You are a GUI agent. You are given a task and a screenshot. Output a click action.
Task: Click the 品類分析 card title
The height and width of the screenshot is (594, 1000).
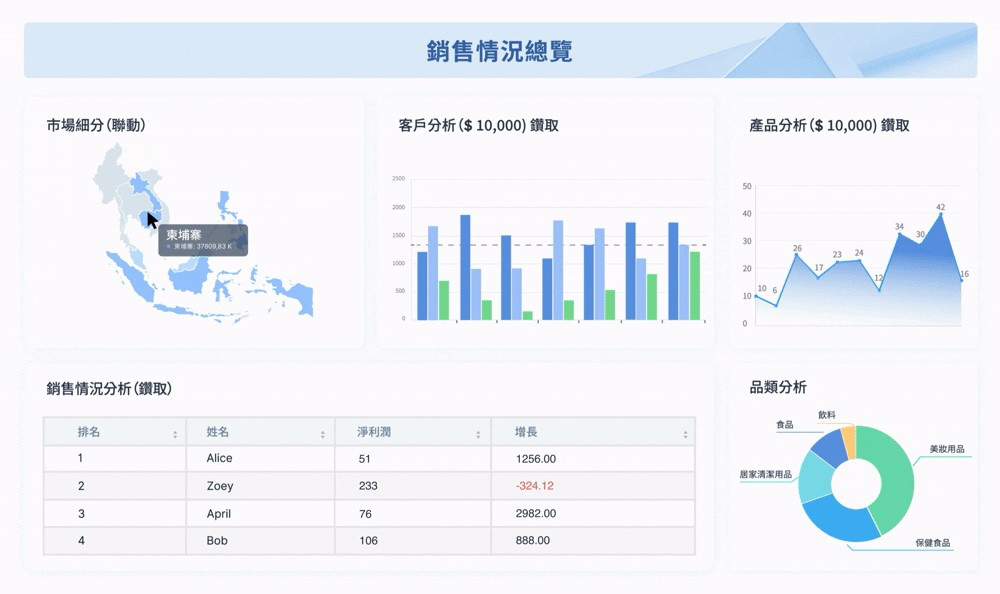pyautogui.click(x=777, y=387)
